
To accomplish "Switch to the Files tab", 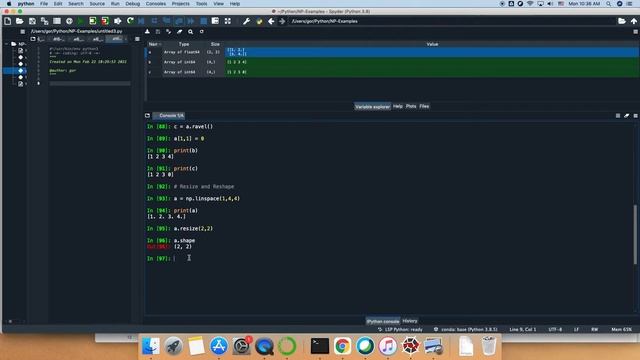I will [424, 106].
